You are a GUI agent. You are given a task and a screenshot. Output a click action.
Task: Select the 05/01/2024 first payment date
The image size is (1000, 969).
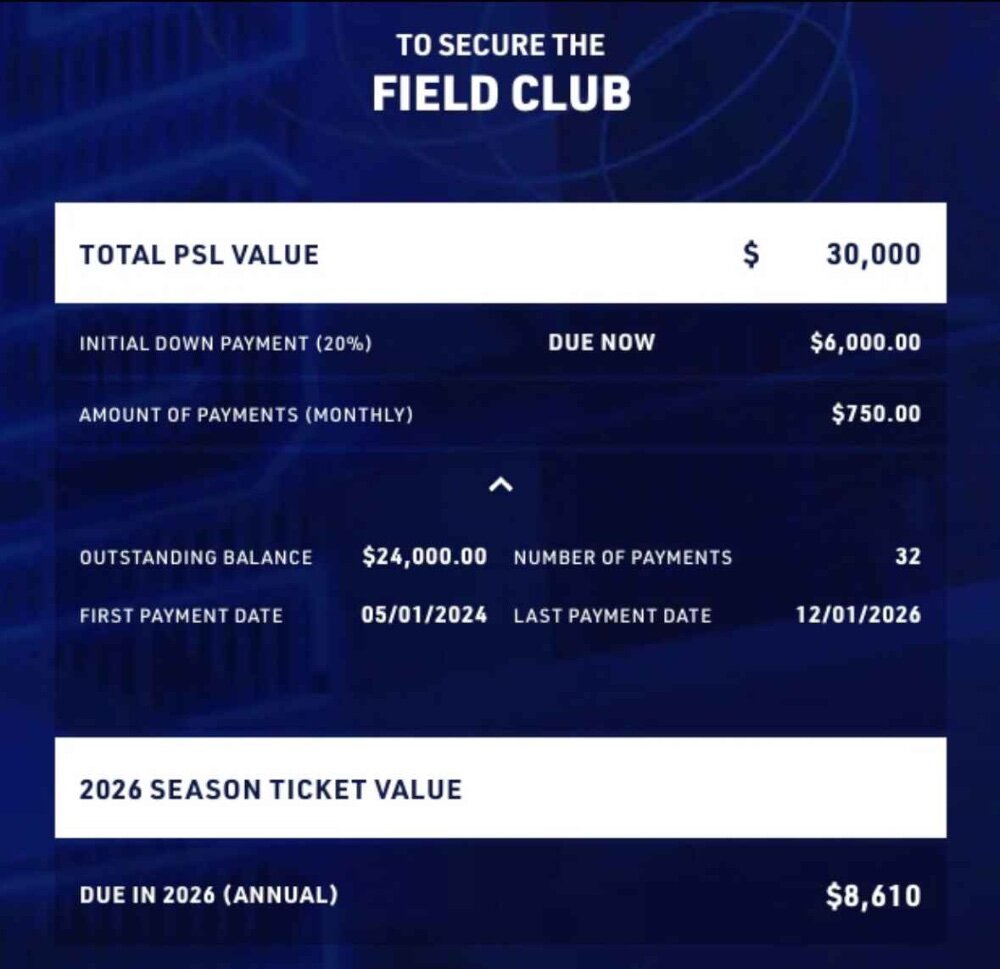(x=424, y=615)
